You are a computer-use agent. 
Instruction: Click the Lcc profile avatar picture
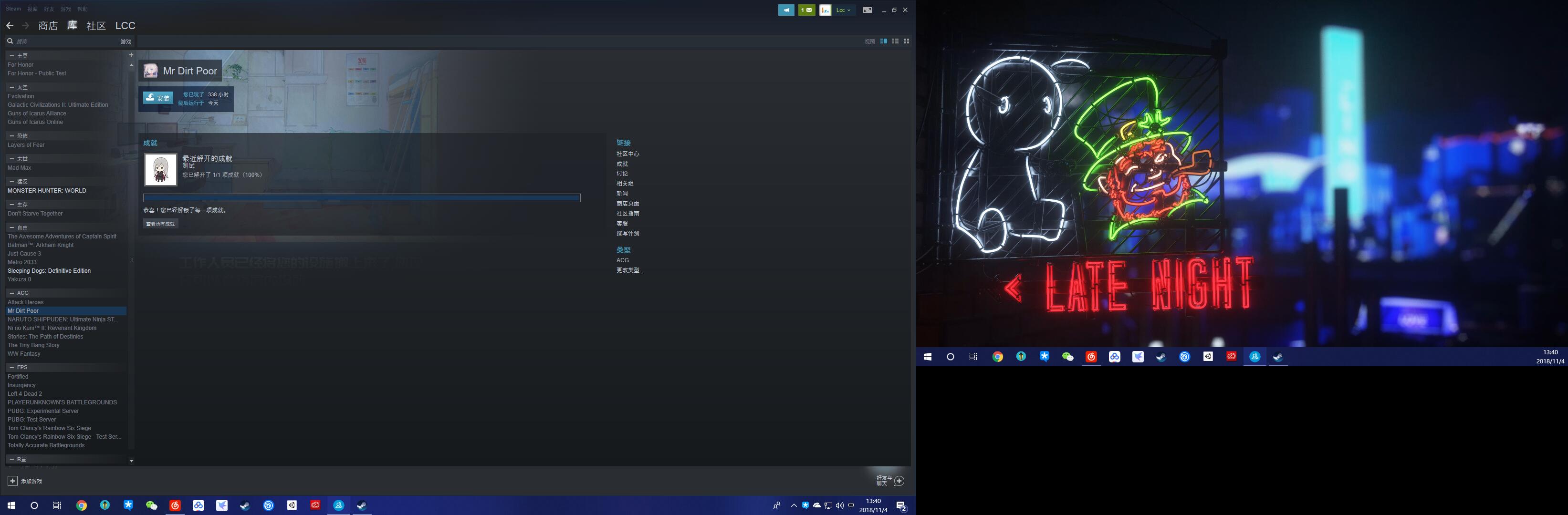825,10
